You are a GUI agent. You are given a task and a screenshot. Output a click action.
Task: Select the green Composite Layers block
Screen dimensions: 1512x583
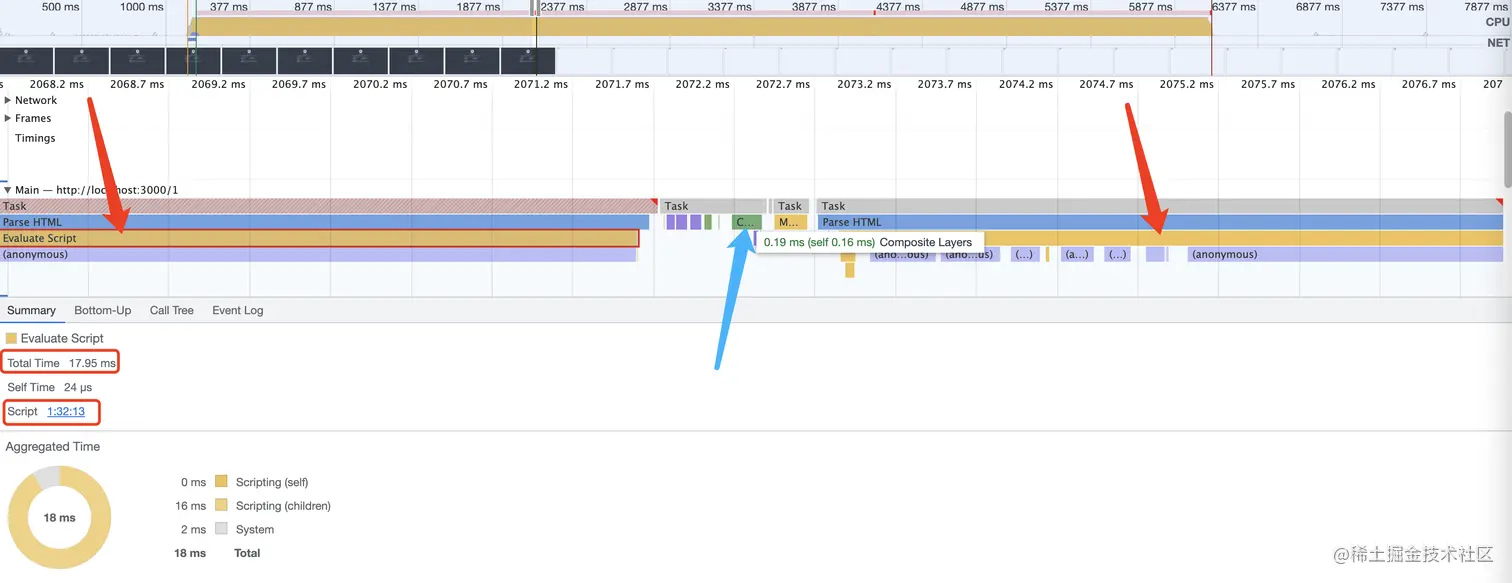746,222
